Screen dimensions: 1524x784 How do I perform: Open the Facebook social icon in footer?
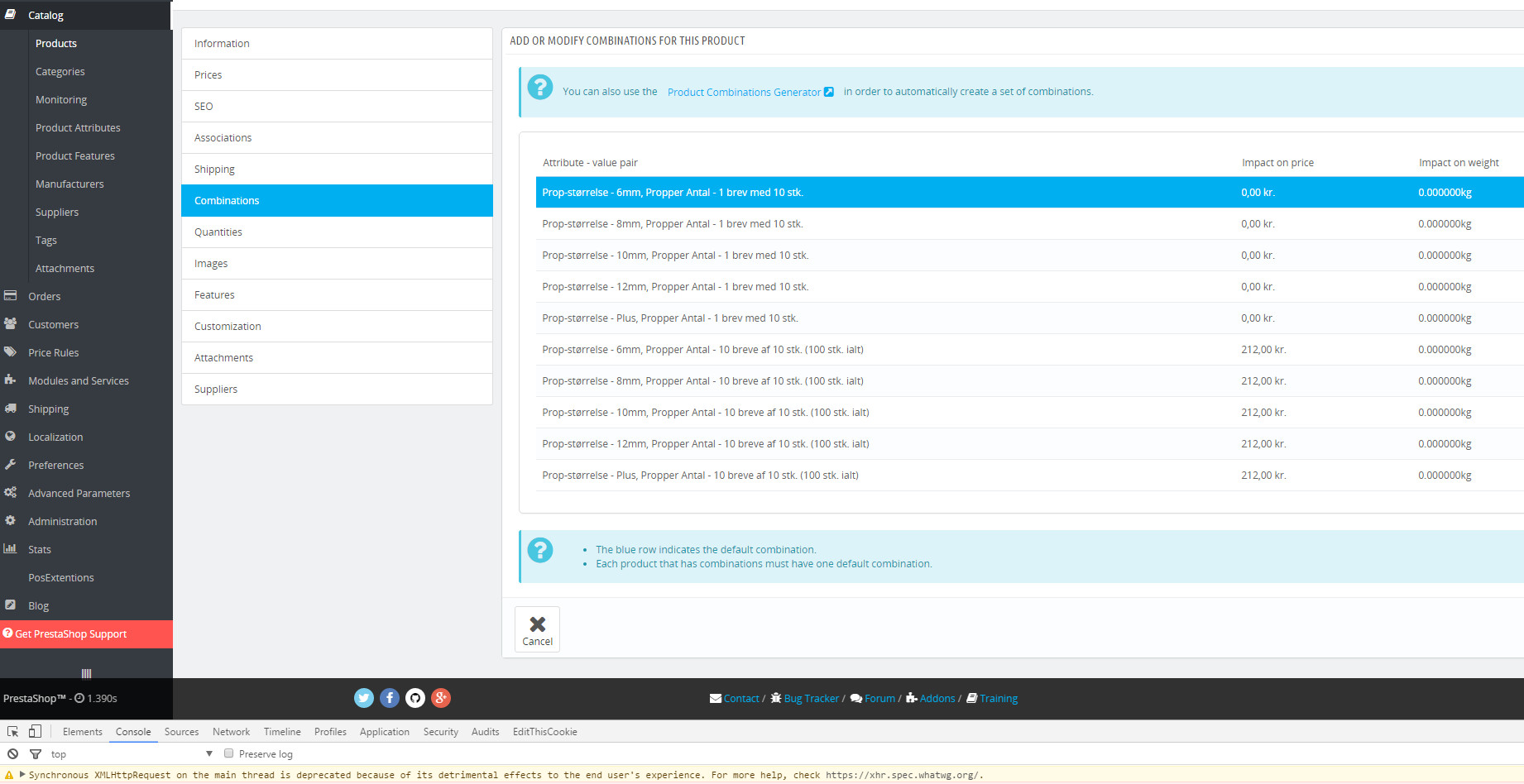390,698
